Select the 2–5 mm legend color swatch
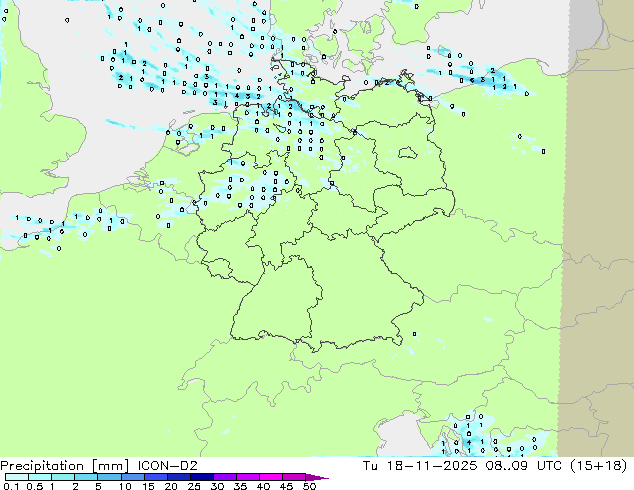This screenshot has width=634, height=490. pos(86,477)
